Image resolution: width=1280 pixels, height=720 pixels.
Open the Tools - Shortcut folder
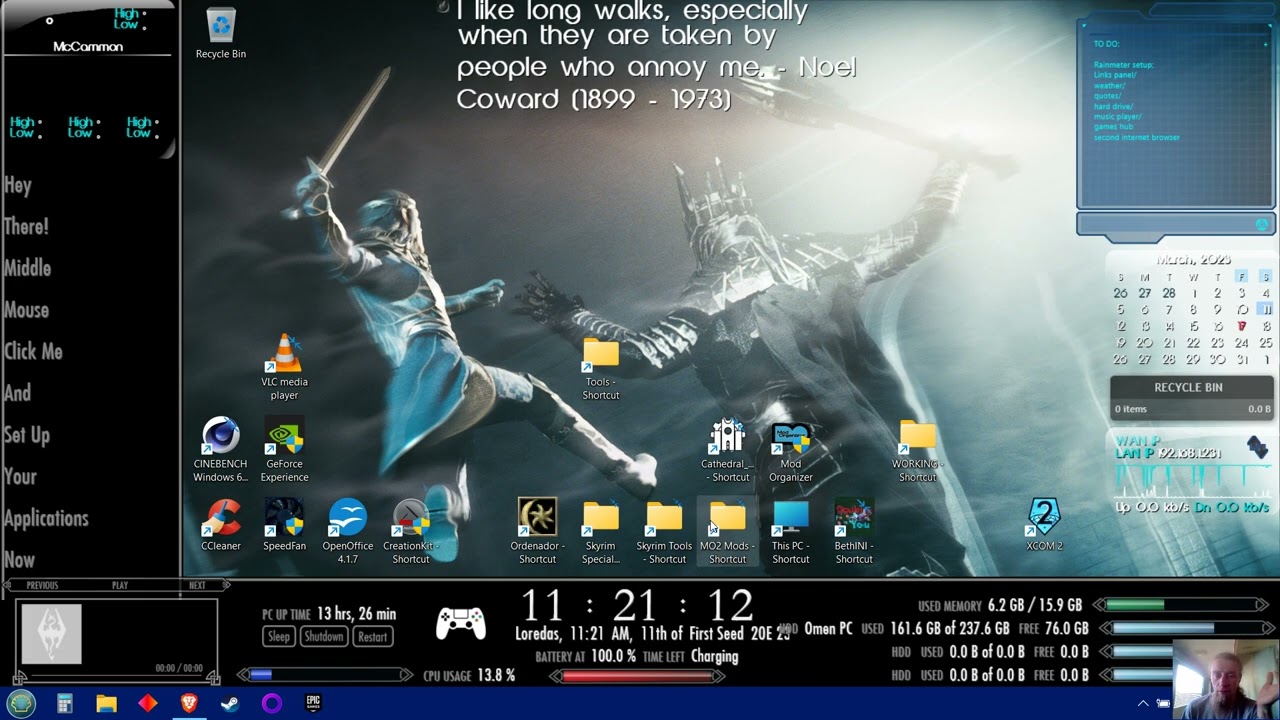[601, 368]
